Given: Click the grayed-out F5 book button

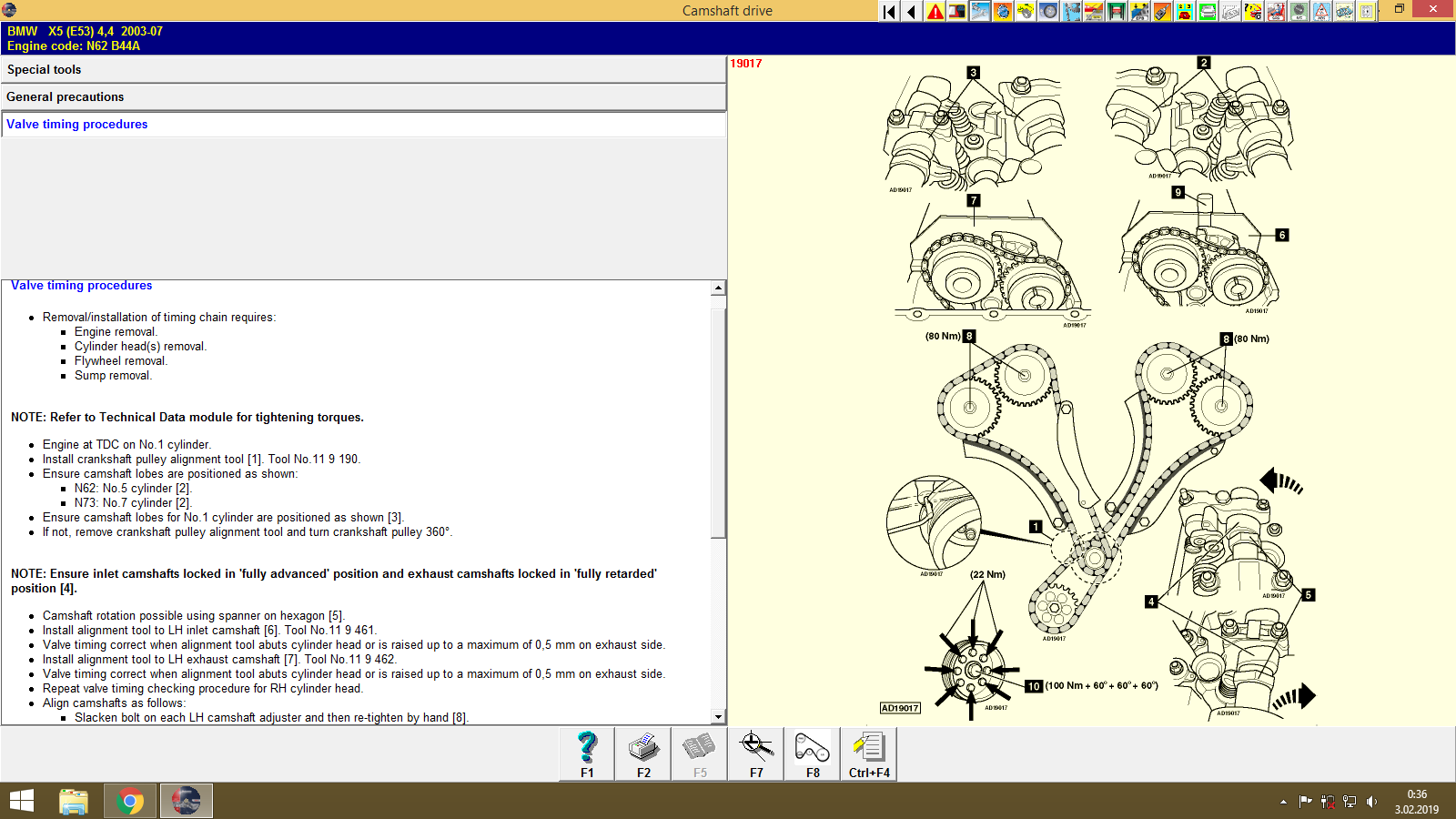Looking at the screenshot, I should click(699, 753).
